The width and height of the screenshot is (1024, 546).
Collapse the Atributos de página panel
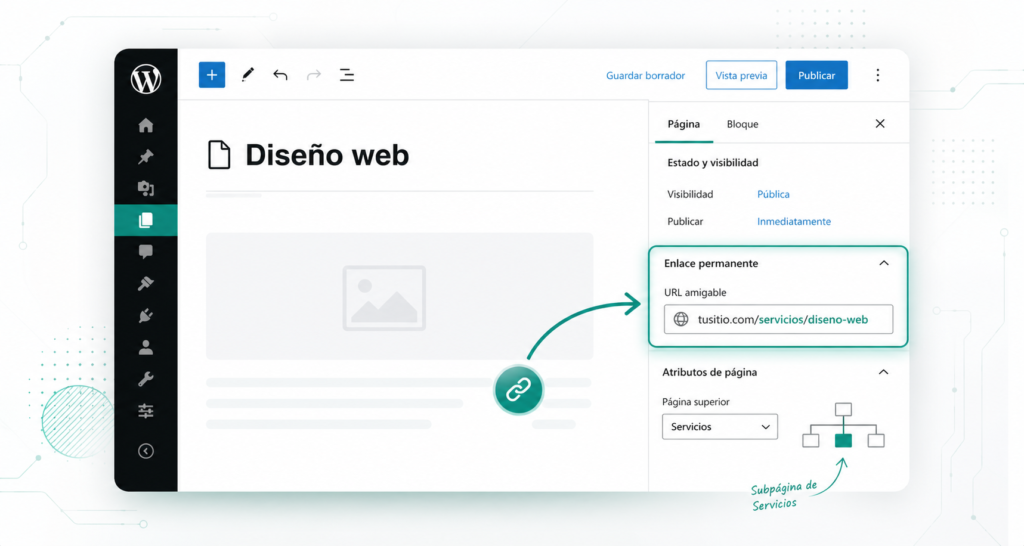tap(884, 372)
